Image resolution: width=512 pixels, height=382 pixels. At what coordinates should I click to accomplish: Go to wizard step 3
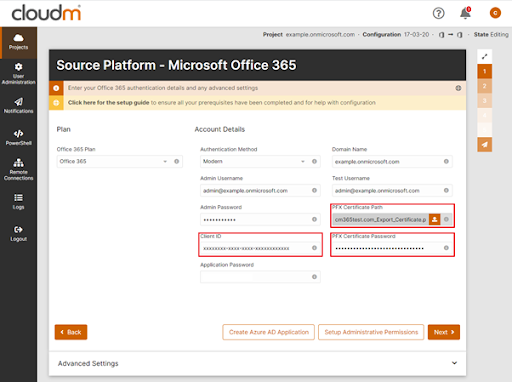click(484, 101)
